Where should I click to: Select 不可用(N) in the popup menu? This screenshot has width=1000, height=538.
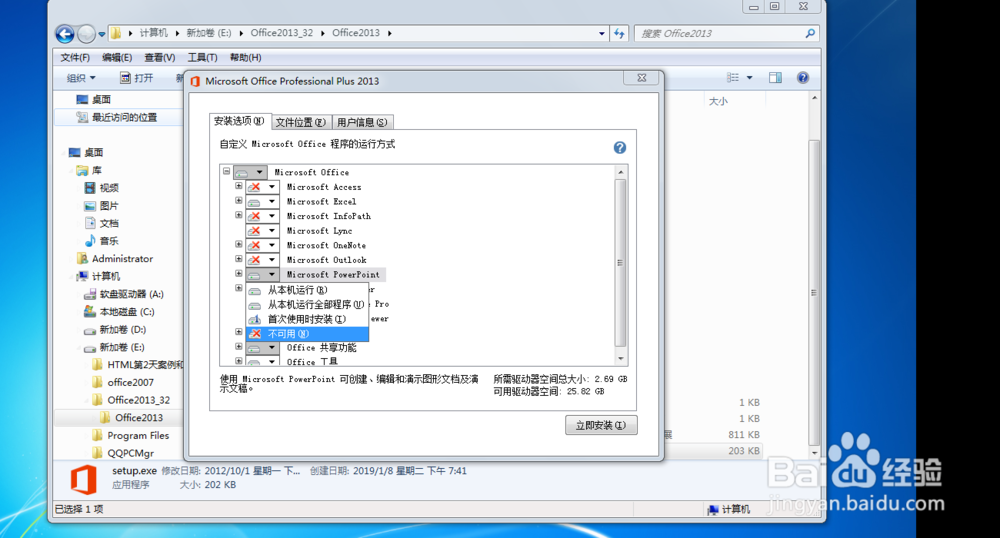tap(307, 334)
